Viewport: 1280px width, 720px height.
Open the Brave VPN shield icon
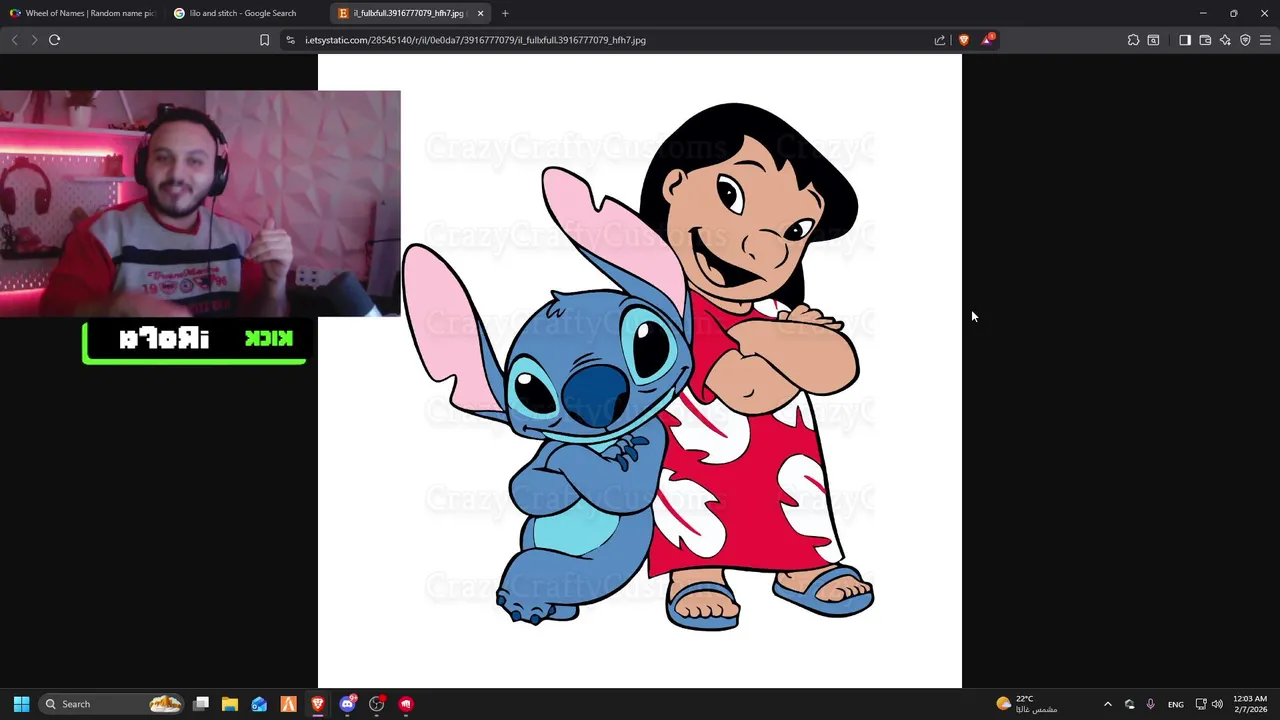(x=1245, y=40)
